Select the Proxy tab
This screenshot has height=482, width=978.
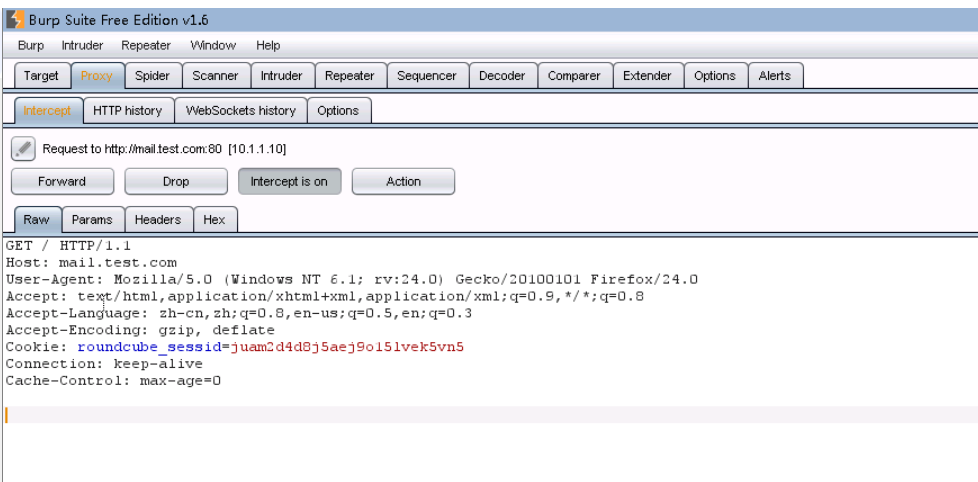tap(97, 75)
